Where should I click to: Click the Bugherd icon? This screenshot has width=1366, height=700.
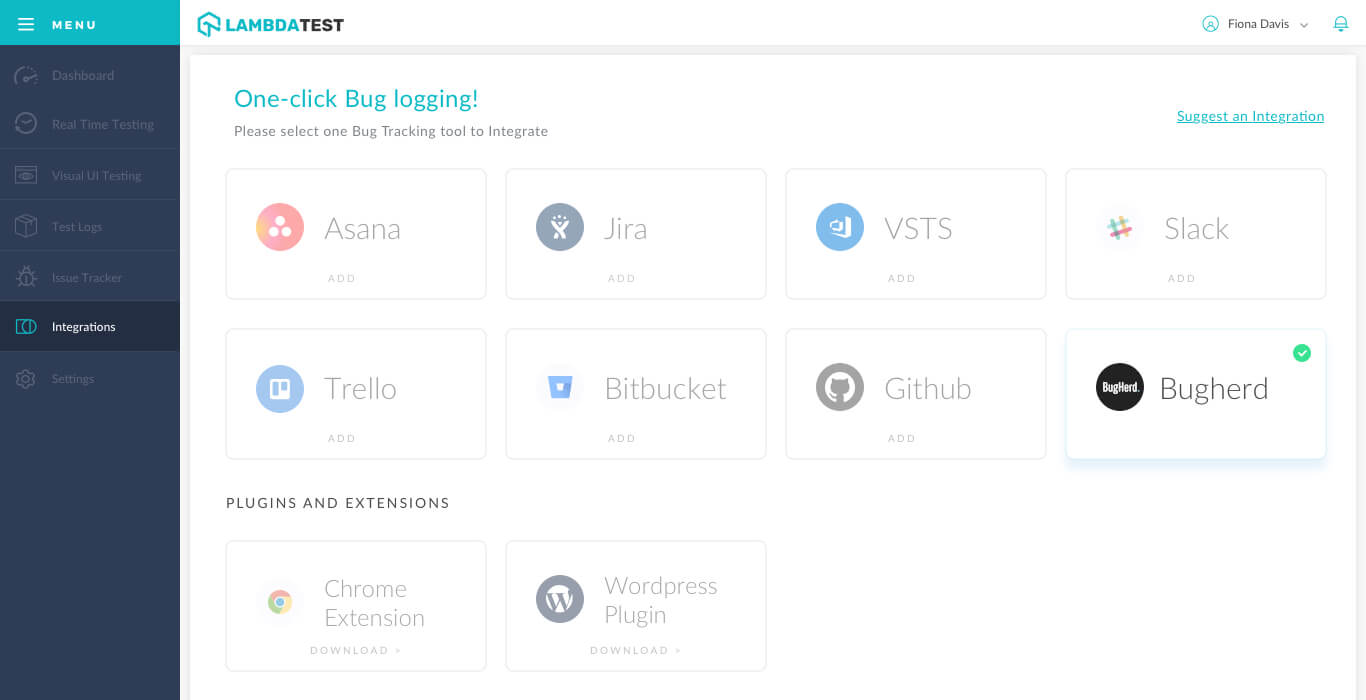point(1120,387)
